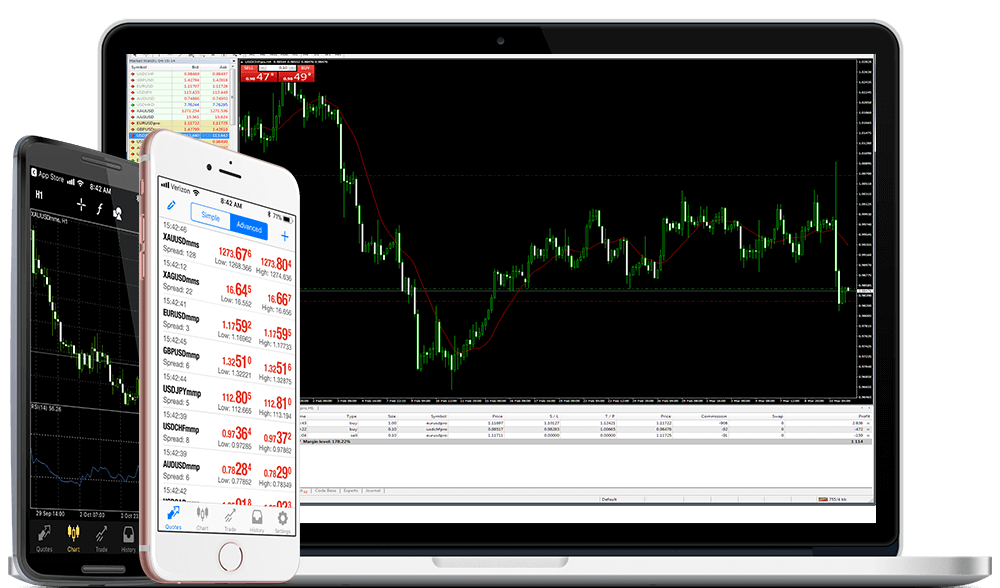Image resolution: width=1000 pixels, height=588 pixels.
Task: Select USDCHF row in Market Watch
Action: click(x=179, y=74)
